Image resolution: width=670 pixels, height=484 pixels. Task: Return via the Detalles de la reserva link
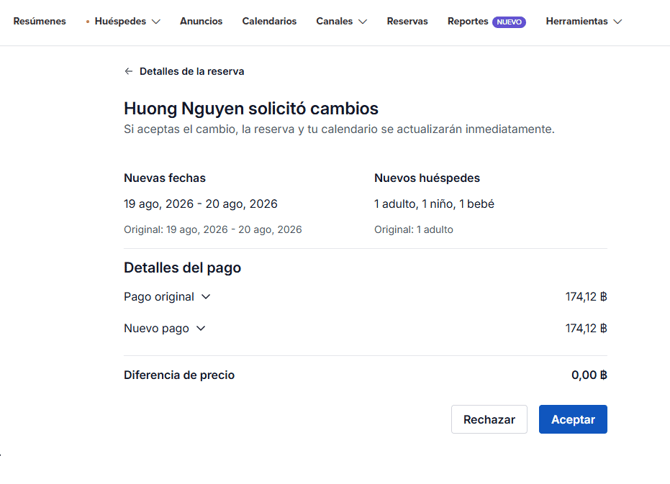[191, 72]
